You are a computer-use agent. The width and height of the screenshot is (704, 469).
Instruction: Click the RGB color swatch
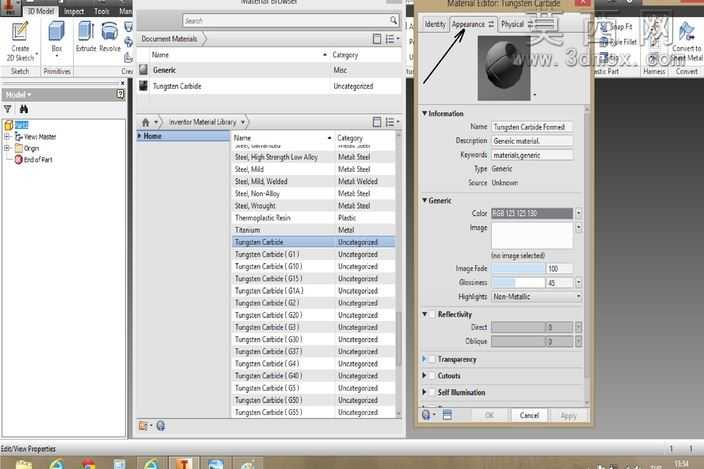coord(532,213)
